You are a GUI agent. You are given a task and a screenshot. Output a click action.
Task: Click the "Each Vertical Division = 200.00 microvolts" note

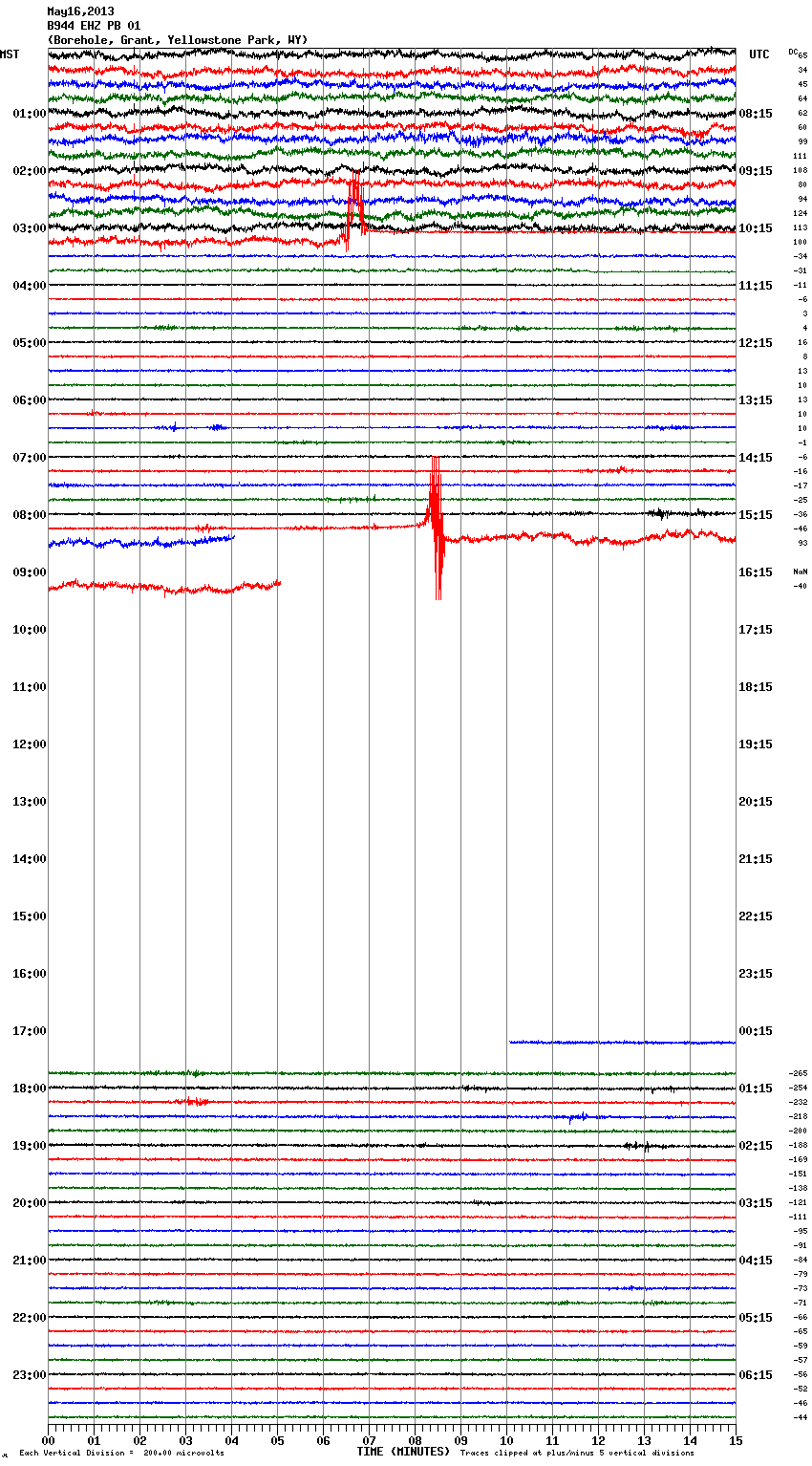pyautogui.click(x=121, y=1454)
